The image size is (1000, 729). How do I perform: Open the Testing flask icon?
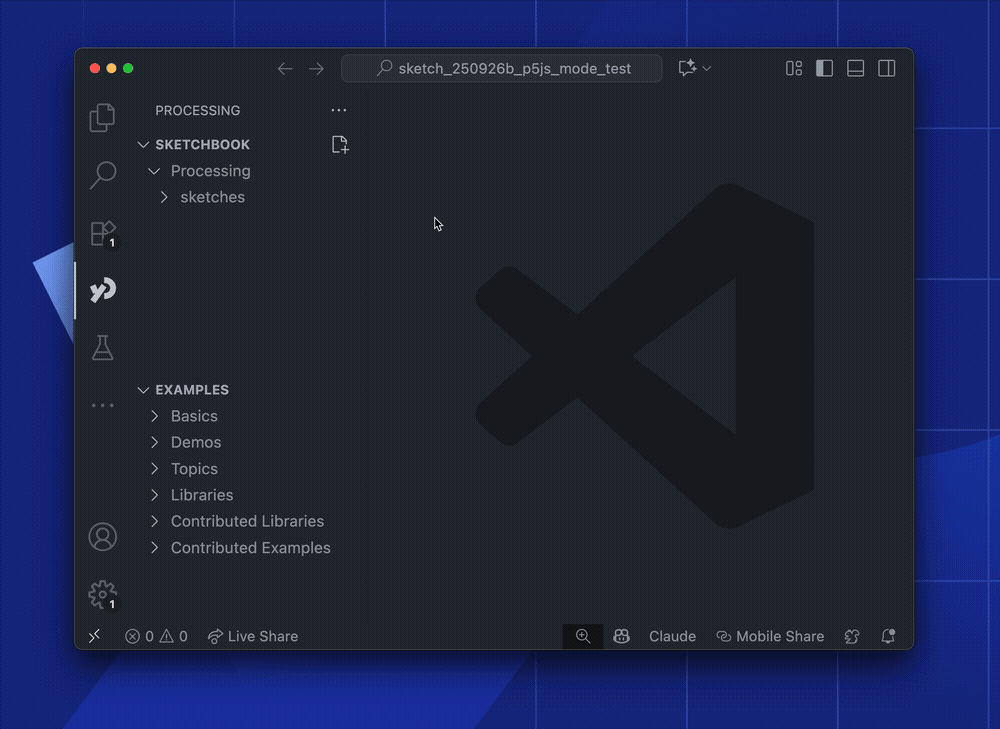click(102, 348)
